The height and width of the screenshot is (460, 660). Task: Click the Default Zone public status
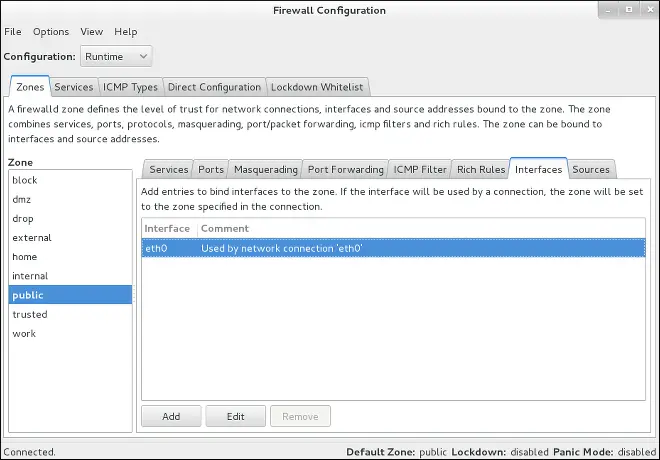[x=397, y=452]
